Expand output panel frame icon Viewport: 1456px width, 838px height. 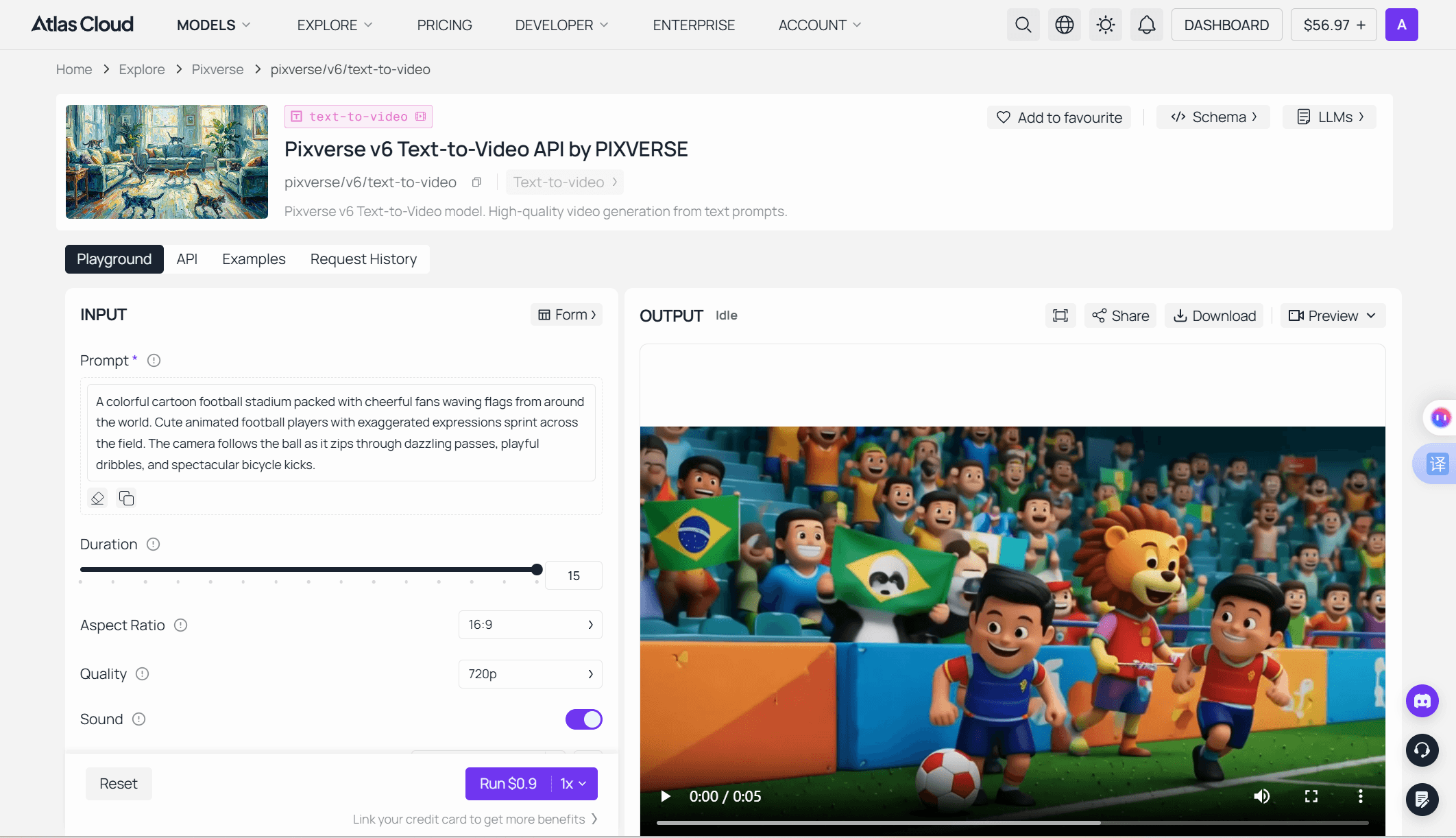(x=1060, y=315)
